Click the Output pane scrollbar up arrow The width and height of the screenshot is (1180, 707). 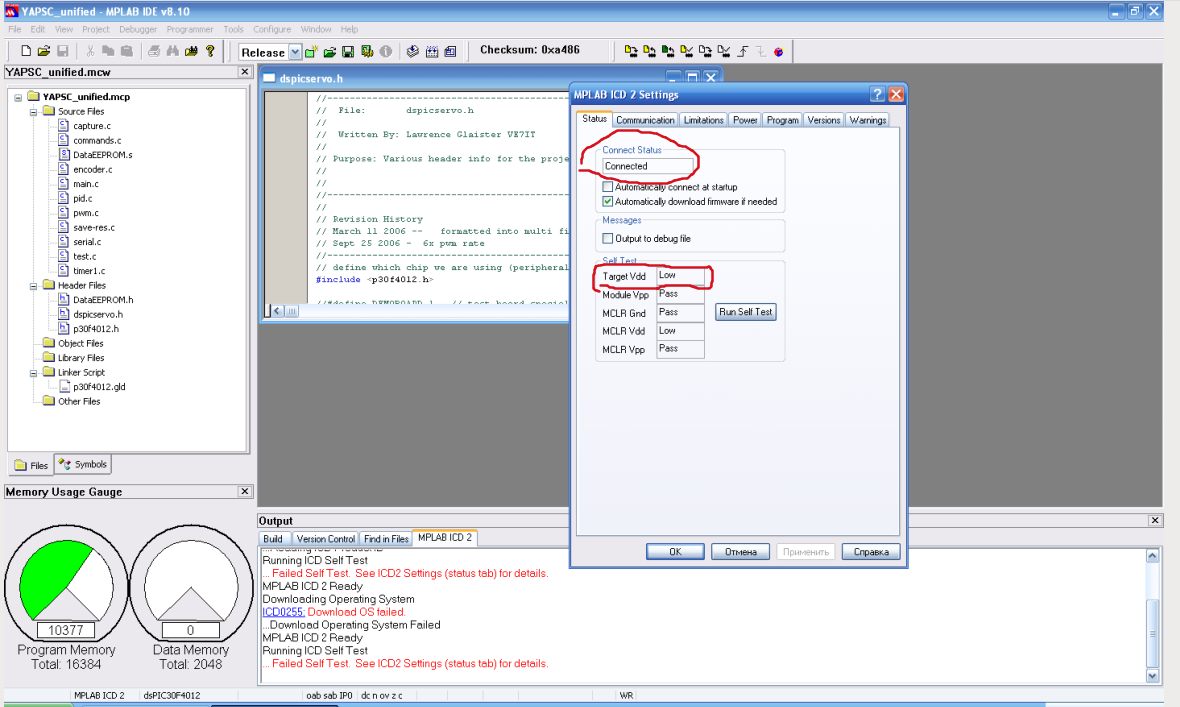[x=1152, y=556]
